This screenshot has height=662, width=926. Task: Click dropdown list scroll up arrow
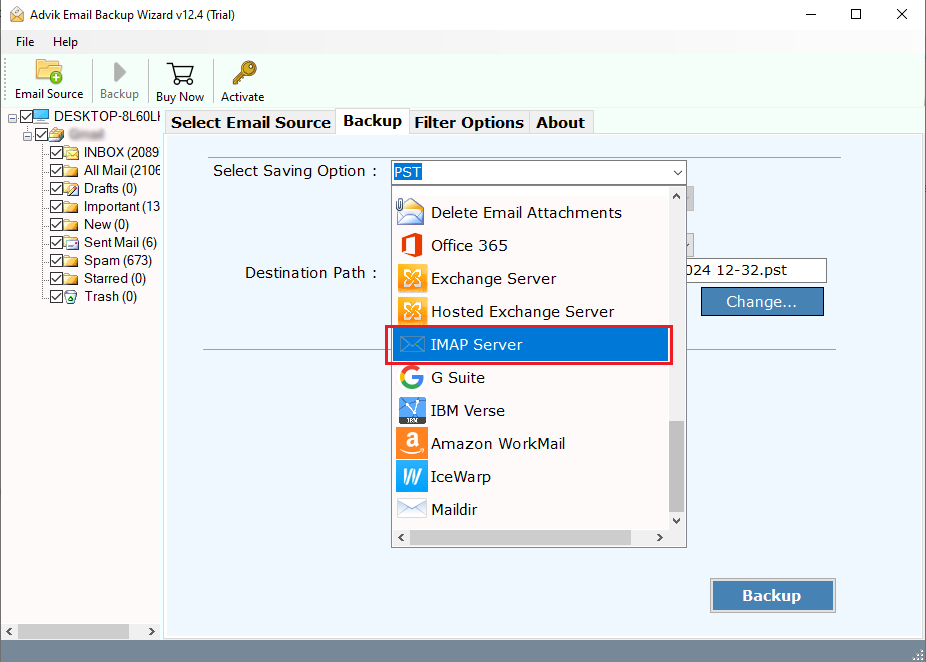point(677,196)
